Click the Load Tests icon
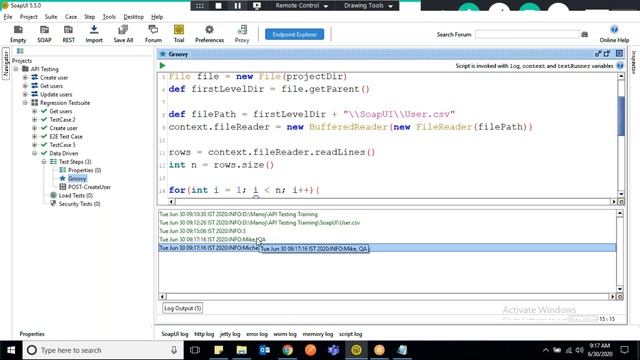This screenshot has height=360, width=640. pos(53,195)
